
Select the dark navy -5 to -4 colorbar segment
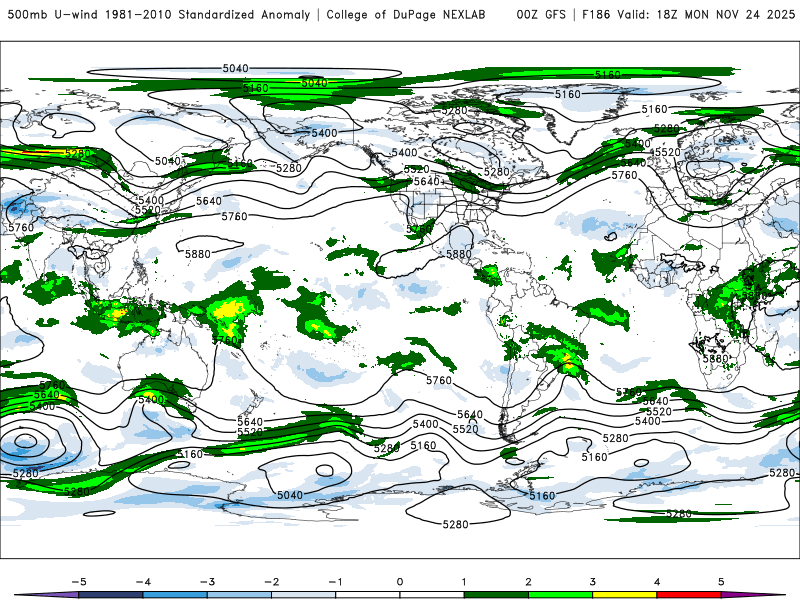tap(111, 595)
